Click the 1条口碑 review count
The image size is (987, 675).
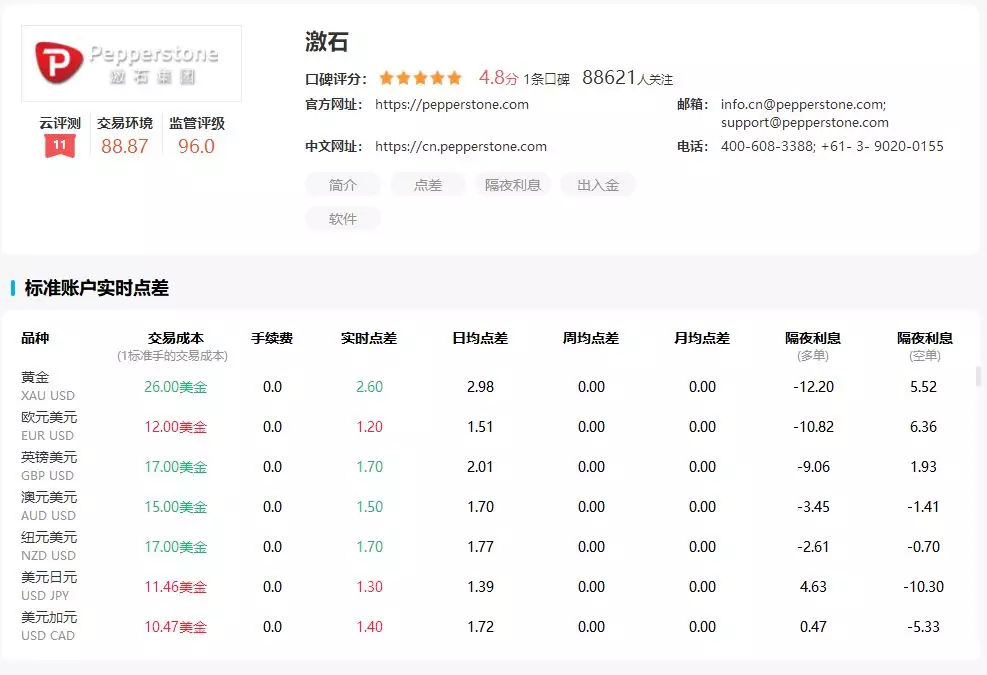tap(546, 79)
